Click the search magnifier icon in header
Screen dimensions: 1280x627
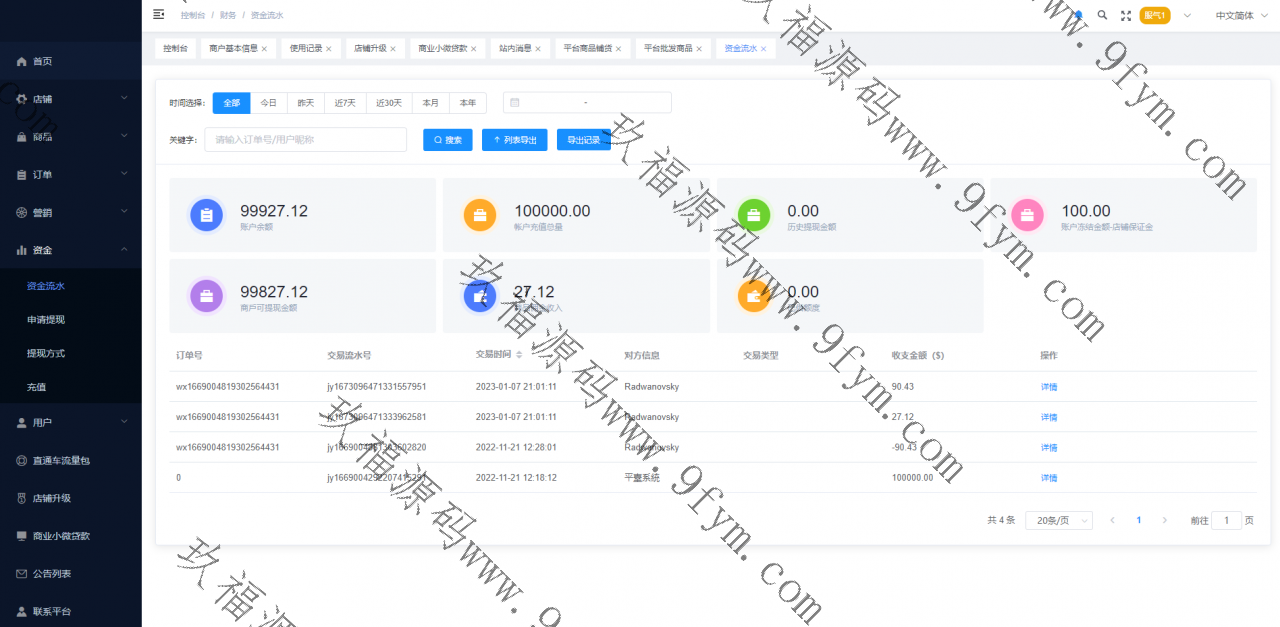[1102, 15]
